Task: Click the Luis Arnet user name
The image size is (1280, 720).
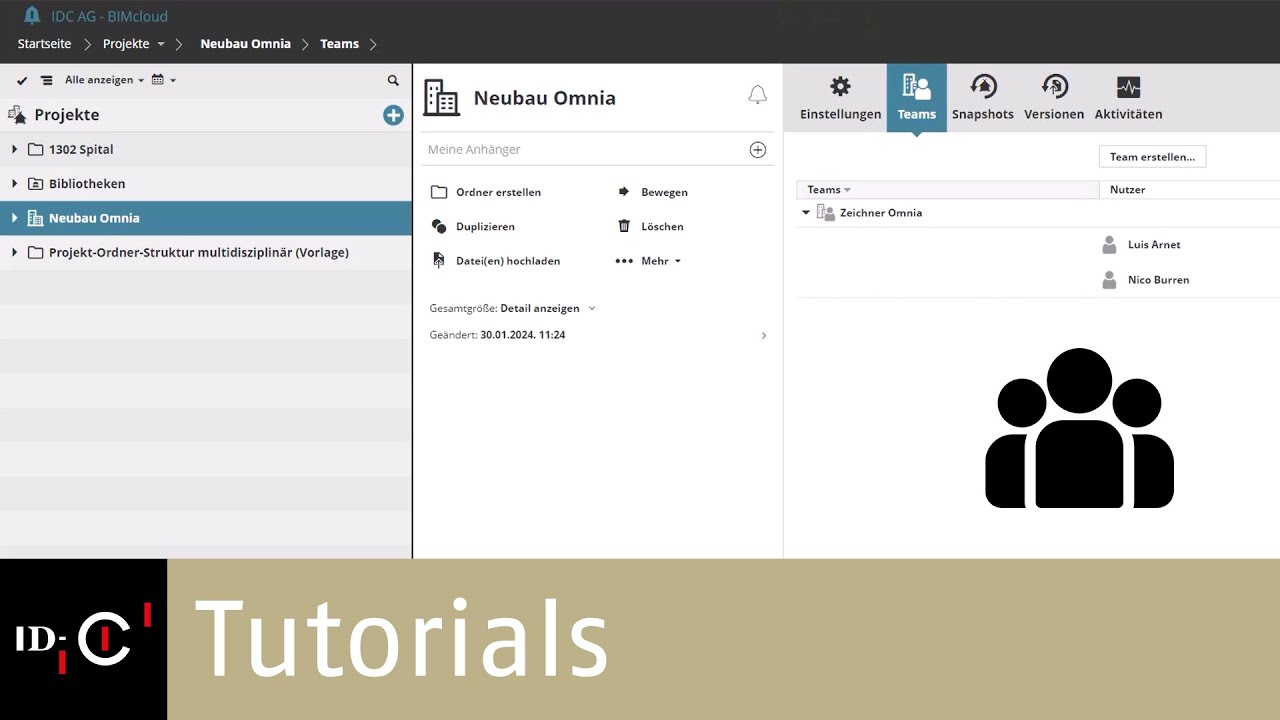Action: point(1154,245)
